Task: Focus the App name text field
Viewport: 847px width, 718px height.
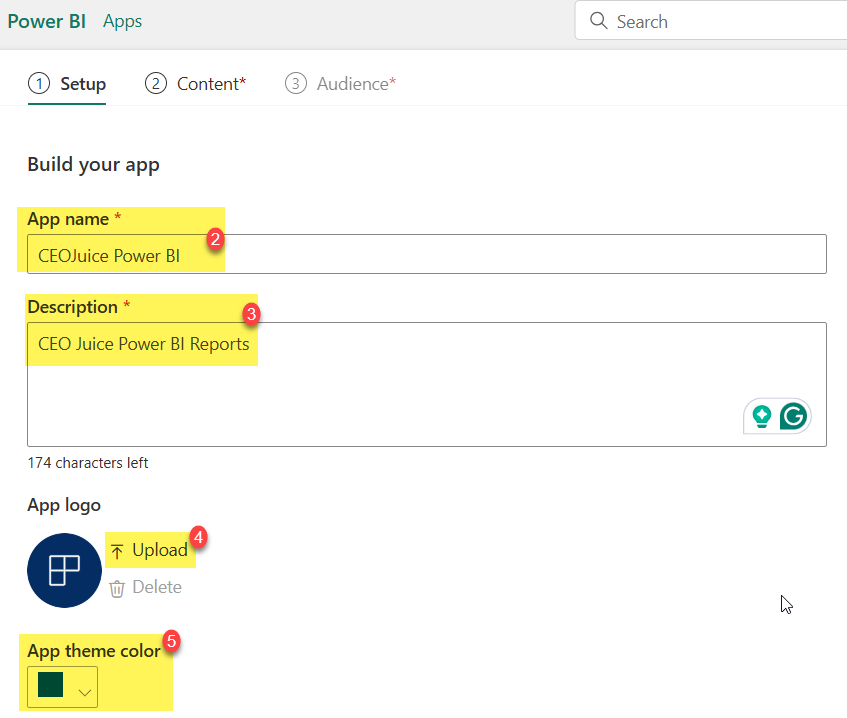Action: (427, 254)
